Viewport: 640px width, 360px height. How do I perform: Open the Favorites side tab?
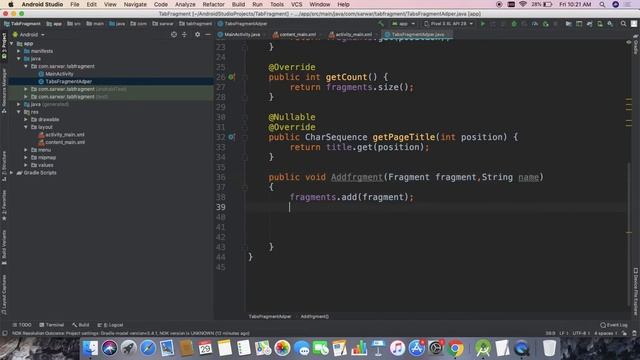coord(4,206)
